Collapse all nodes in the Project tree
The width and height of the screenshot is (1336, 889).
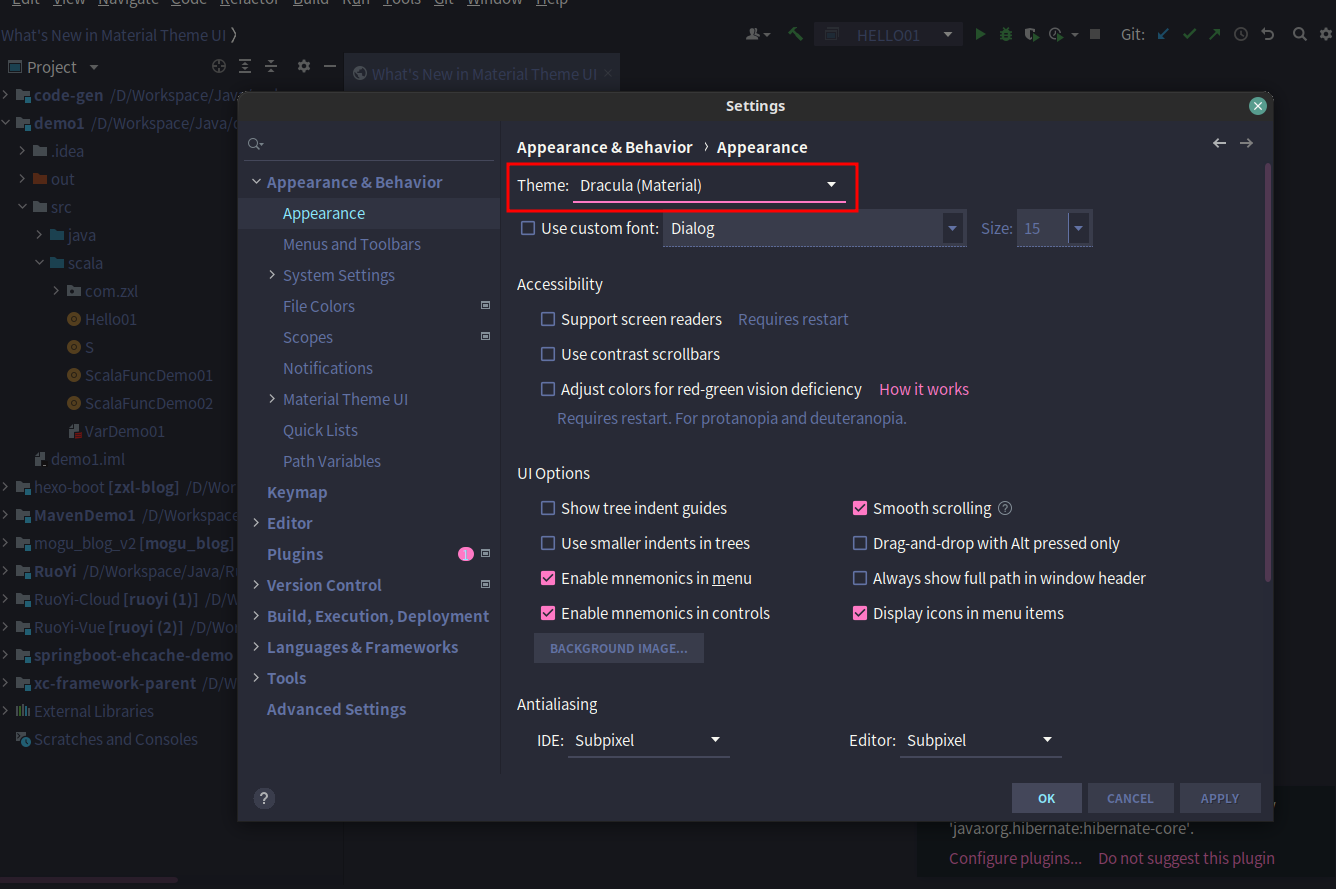[271, 66]
